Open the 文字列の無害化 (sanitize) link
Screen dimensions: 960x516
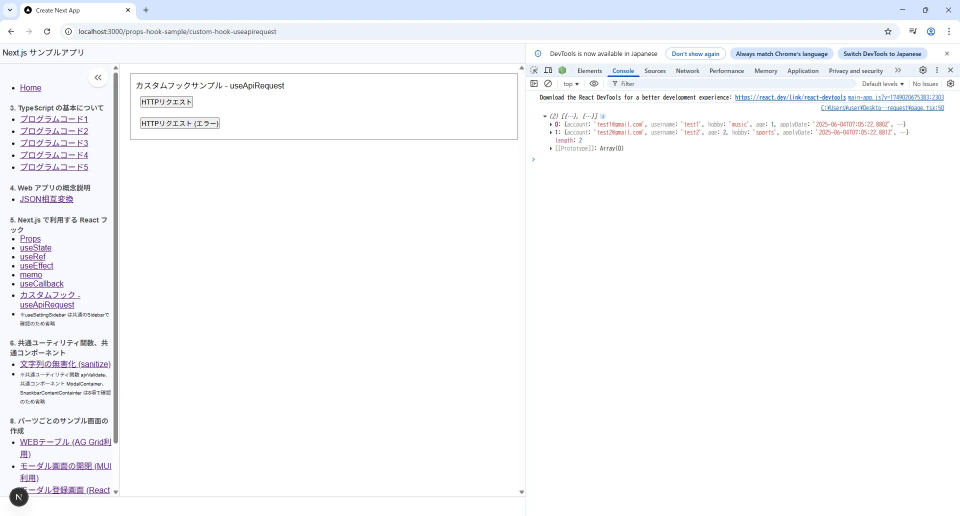pyautogui.click(x=65, y=364)
